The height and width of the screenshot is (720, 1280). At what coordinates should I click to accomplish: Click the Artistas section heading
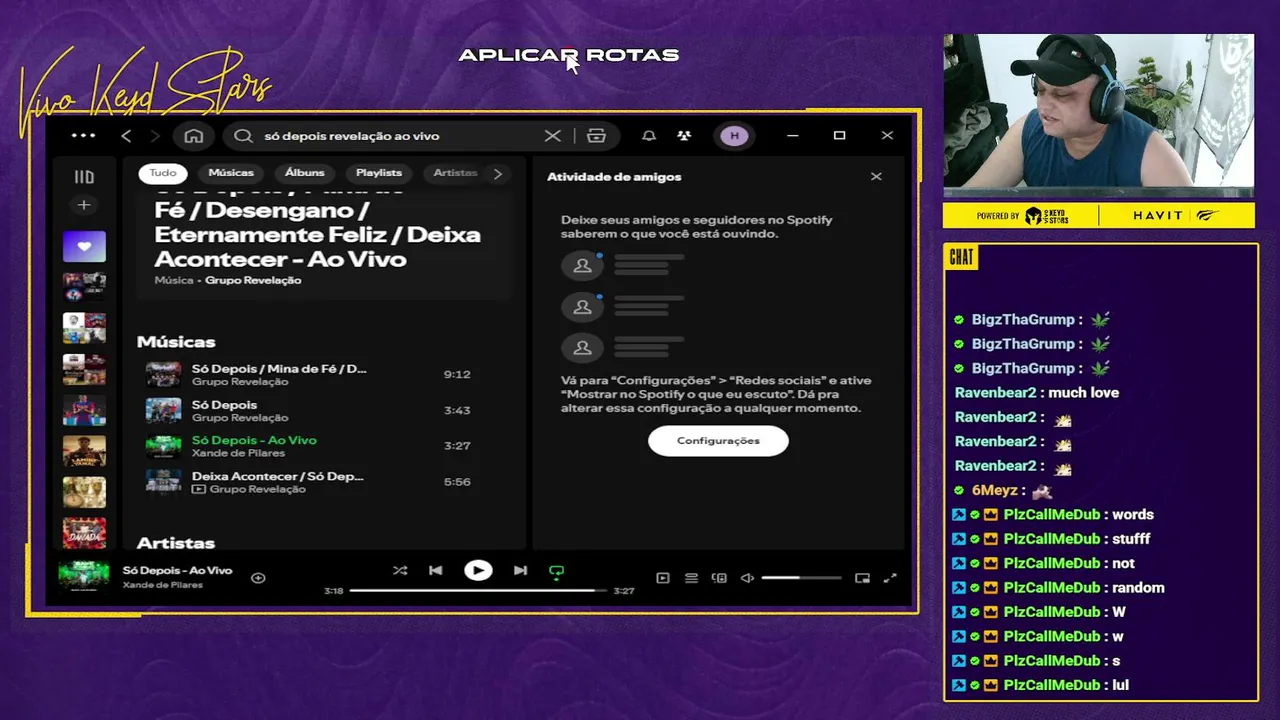[176, 543]
